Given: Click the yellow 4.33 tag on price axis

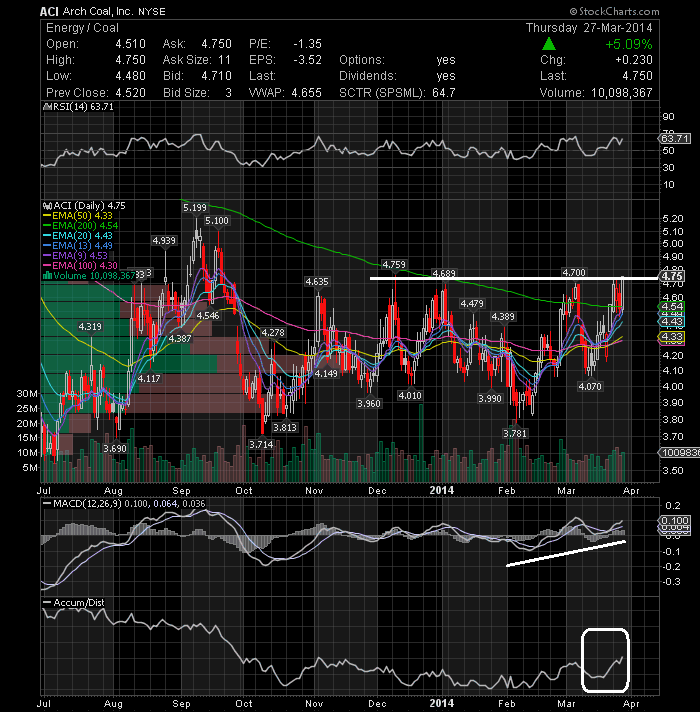Looking at the screenshot, I should [672, 336].
